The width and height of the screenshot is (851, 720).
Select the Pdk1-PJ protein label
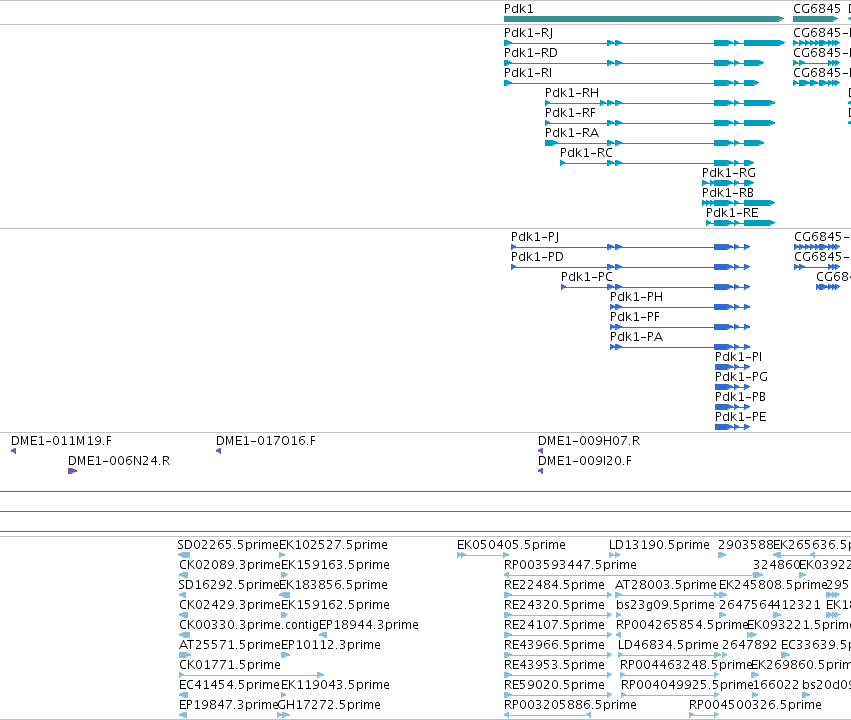[x=535, y=237]
